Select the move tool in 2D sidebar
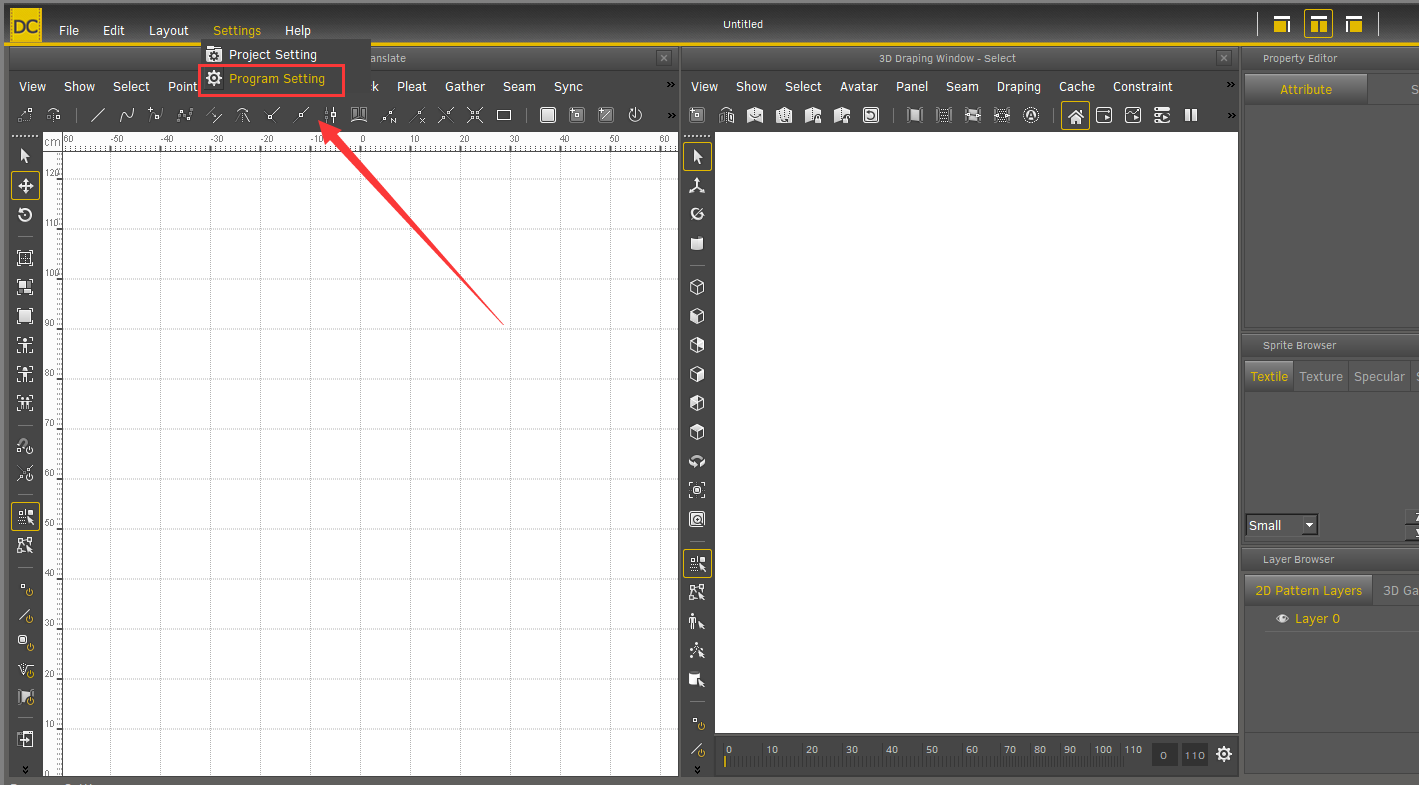Image resolution: width=1419 pixels, height=785 pixels. tap(25, 186)
